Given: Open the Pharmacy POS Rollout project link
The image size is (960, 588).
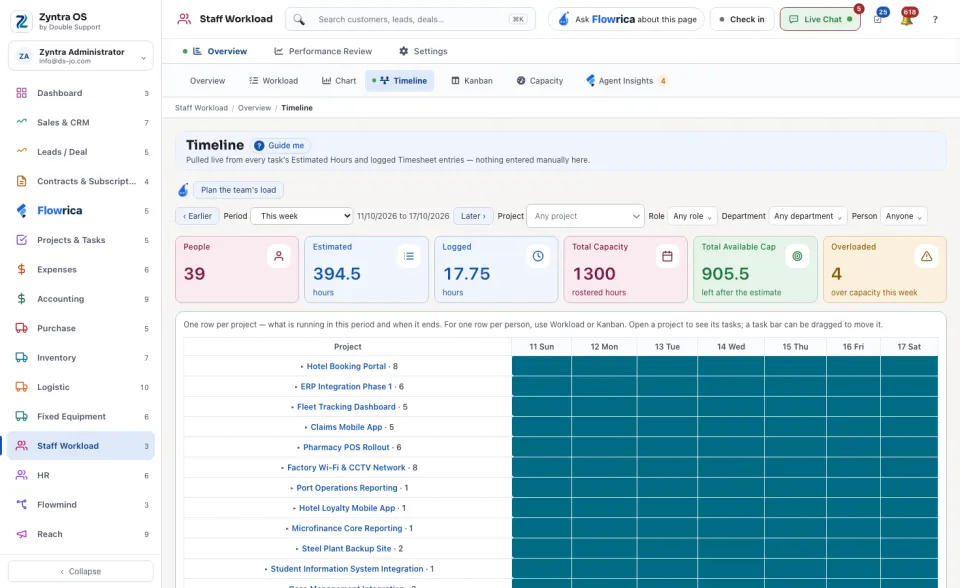Looking at the screenshot, I should click(x=346, y=447).
